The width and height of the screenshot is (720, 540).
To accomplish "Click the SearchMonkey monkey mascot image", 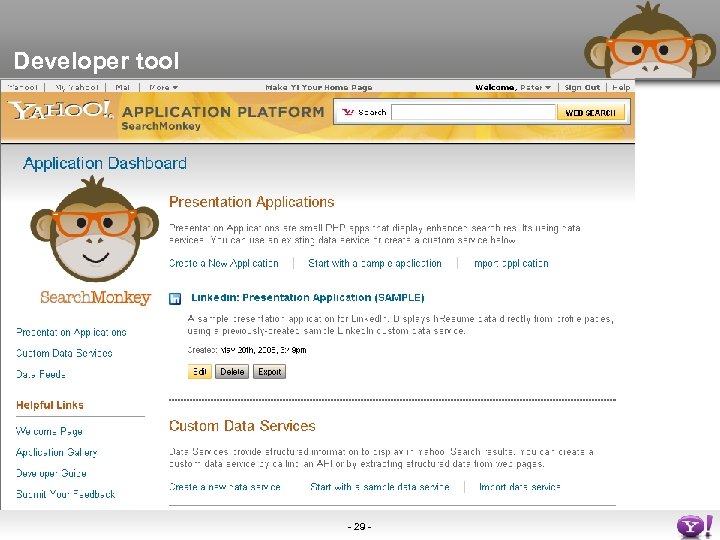I will 95,229.
